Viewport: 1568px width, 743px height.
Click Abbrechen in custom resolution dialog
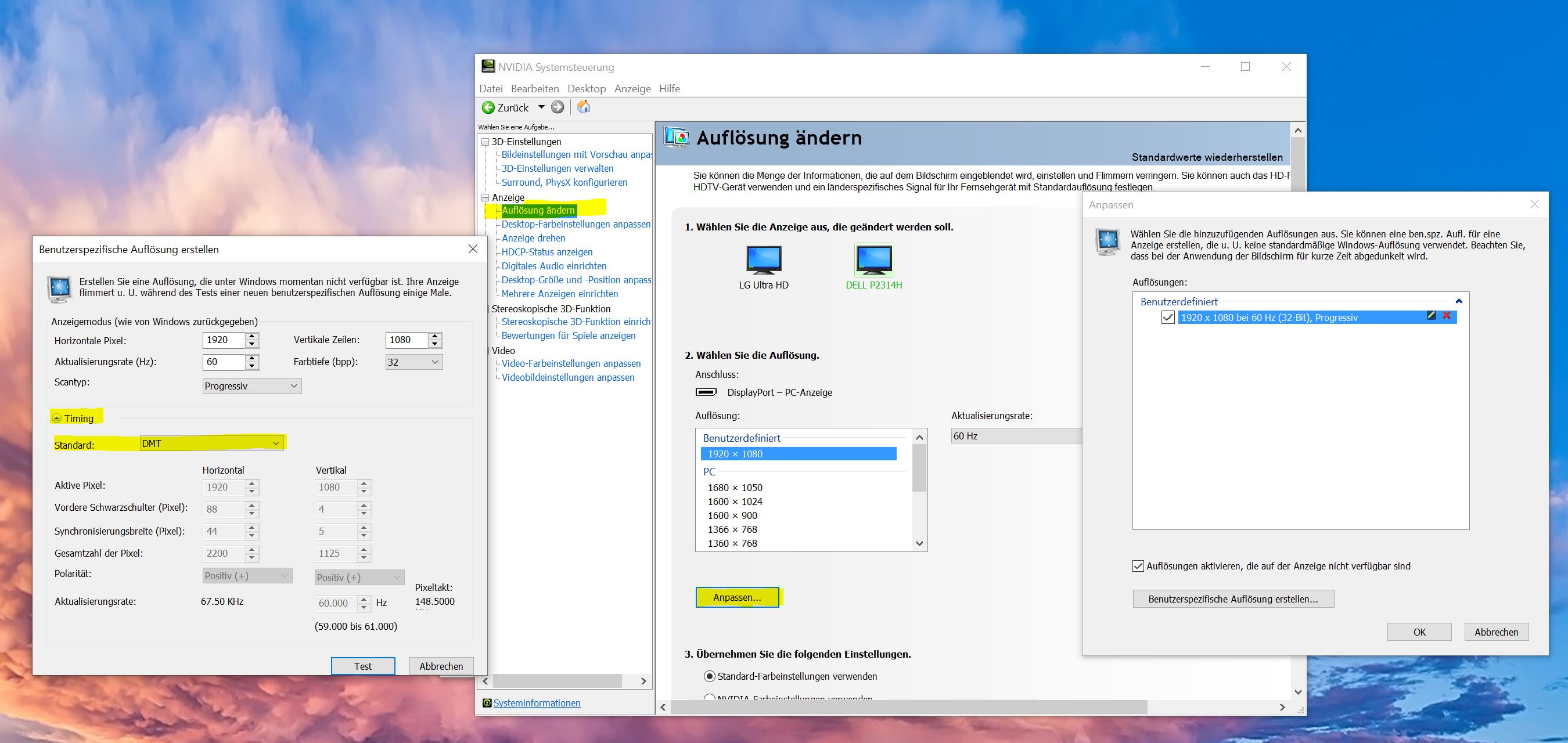pyautogui.click(x=441, y=666)
